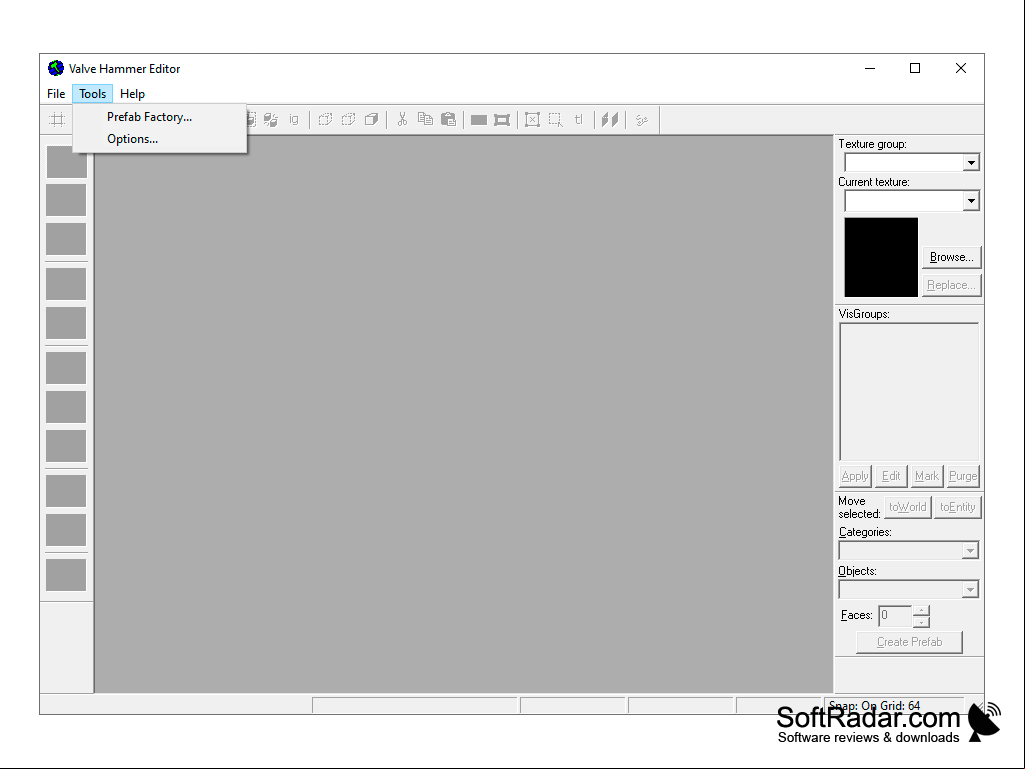Click the Browse... texture button

(951, 257)
